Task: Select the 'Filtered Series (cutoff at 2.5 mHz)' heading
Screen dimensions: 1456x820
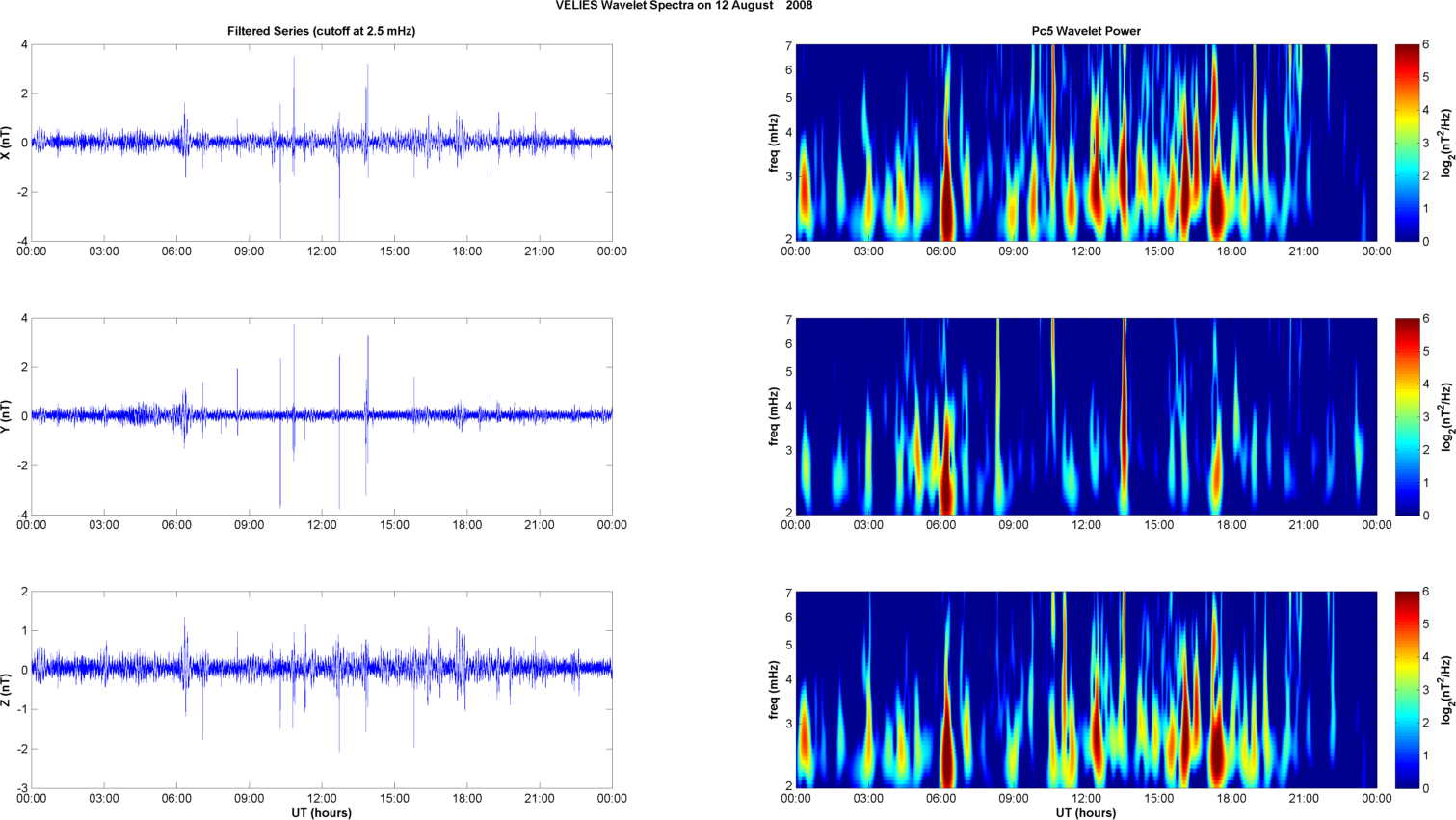Action: (x=322, y=31)
